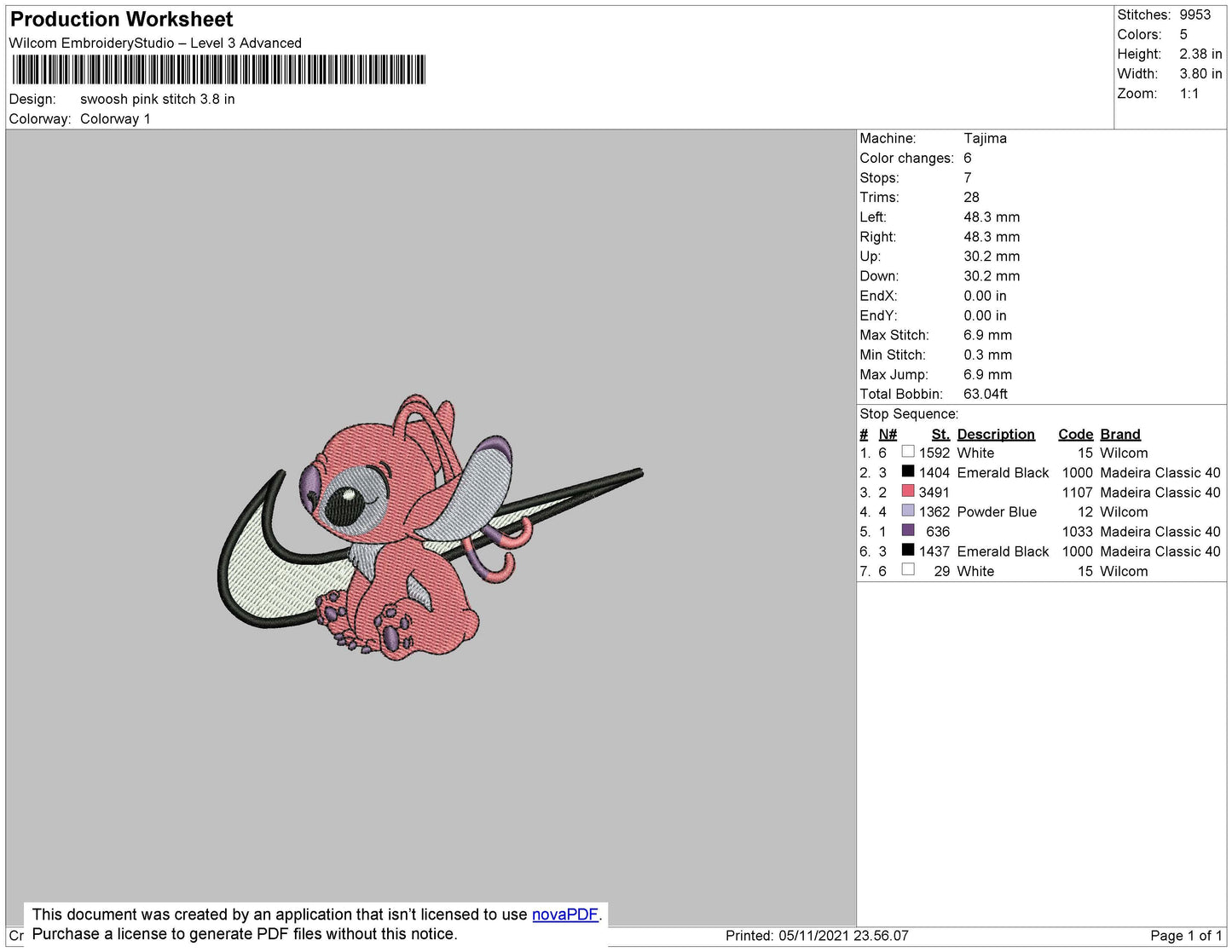The width and height of the screenshot is (1232, 952).
Task: Click the Width value 3.80 in
Action: tap(1200, 73)
